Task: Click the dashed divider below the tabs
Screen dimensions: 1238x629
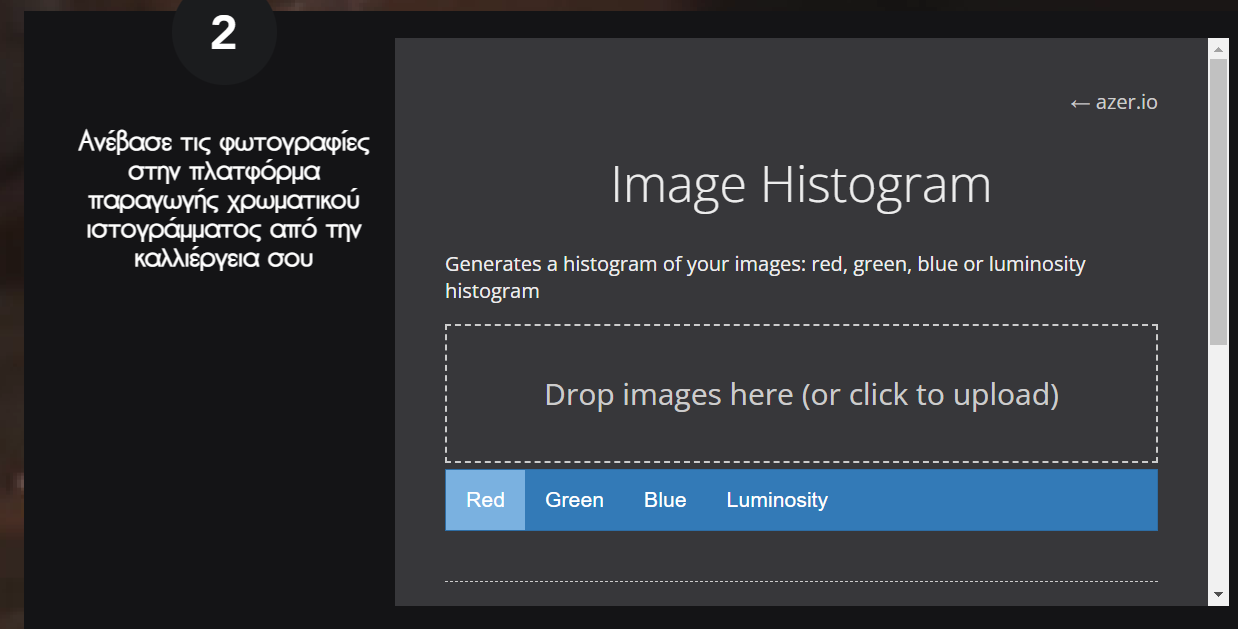Action: point(801,581)
